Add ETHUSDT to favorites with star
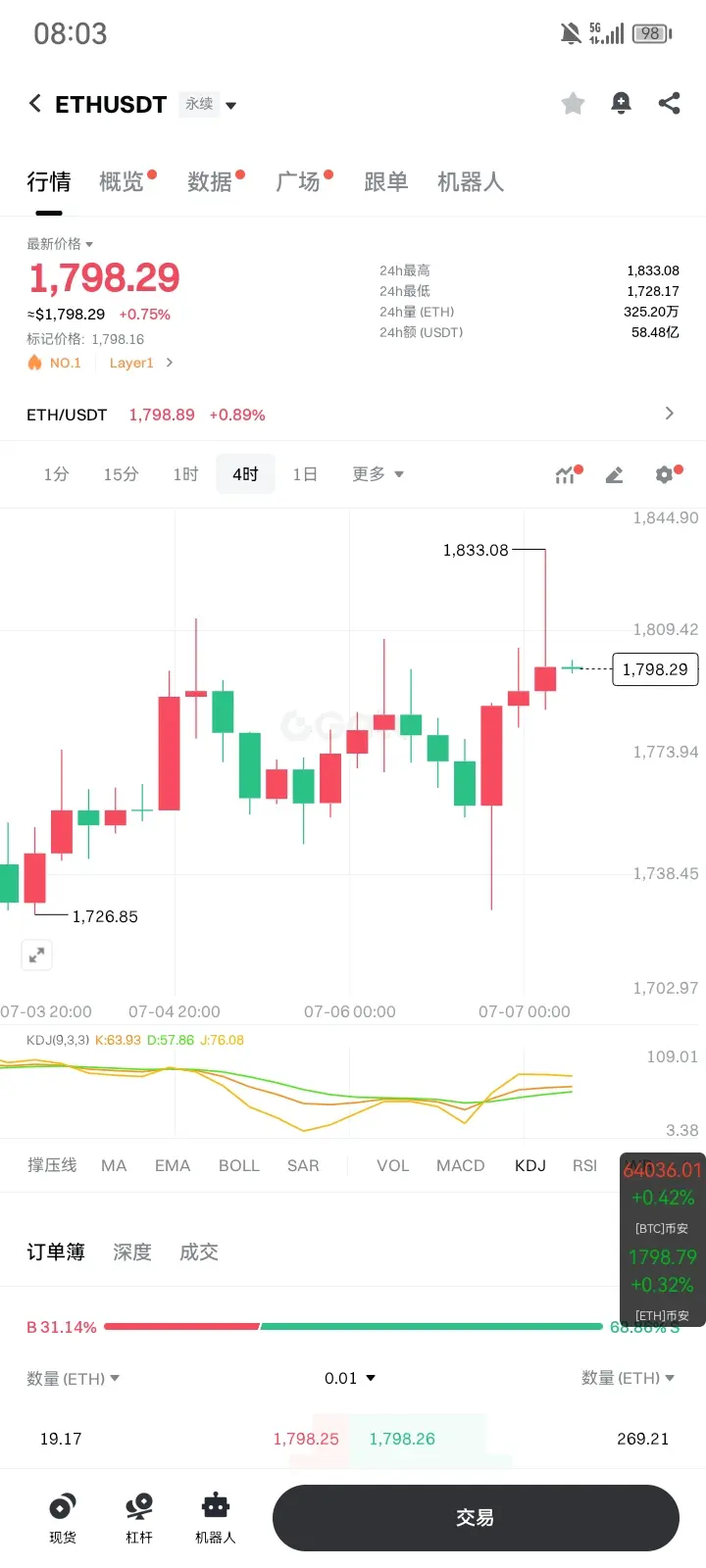The height and width of the screenshot is (1568, 706). pos(573,103)
